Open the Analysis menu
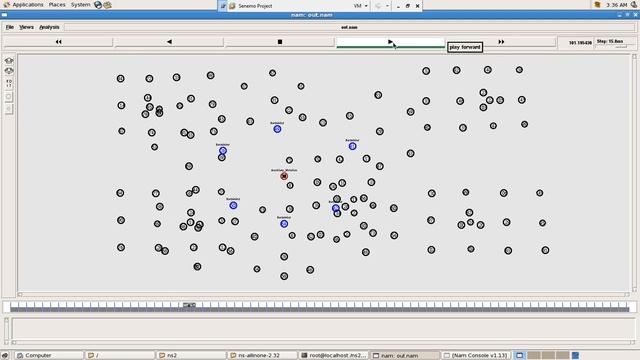 click(x=49, y=27)
